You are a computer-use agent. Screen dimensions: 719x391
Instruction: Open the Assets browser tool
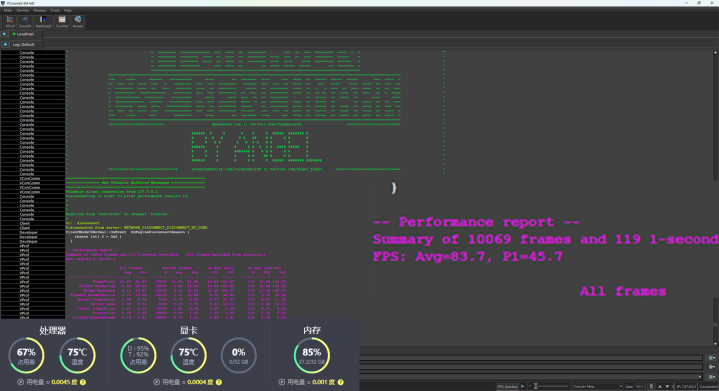(78, 22)
